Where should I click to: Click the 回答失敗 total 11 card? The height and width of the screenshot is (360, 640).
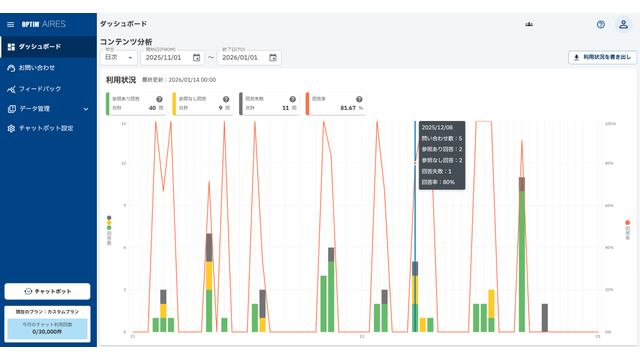(x=269, y=104)
